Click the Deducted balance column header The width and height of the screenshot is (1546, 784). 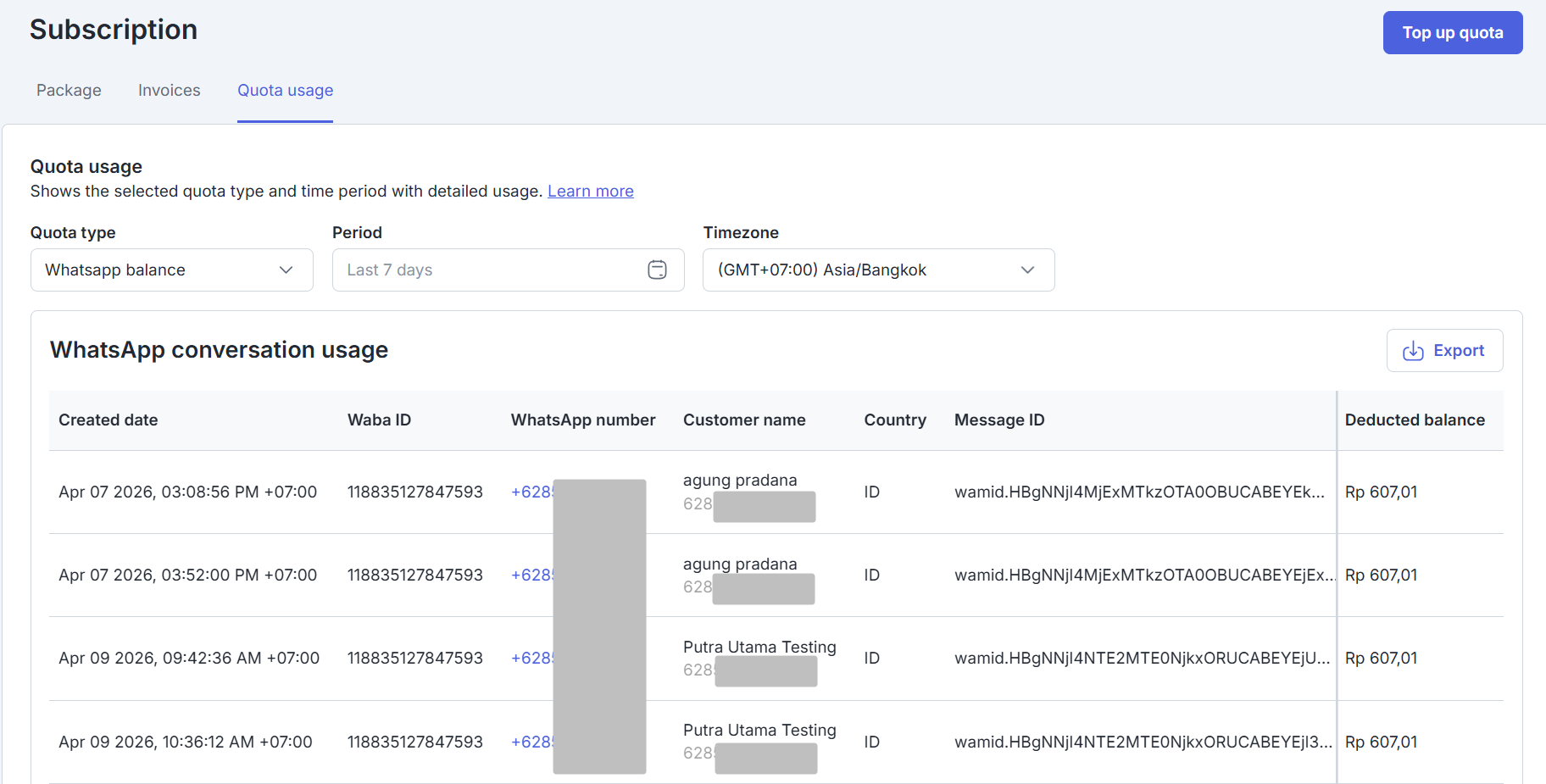pyautogui.click(x=1415, y=420)
